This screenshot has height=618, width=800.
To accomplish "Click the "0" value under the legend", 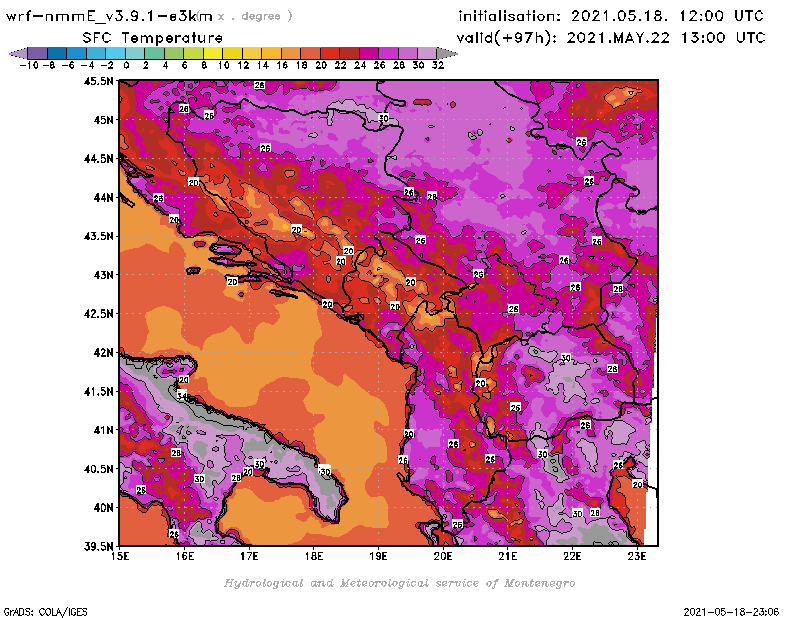I will pyautogui.click(x=126, y=65).
